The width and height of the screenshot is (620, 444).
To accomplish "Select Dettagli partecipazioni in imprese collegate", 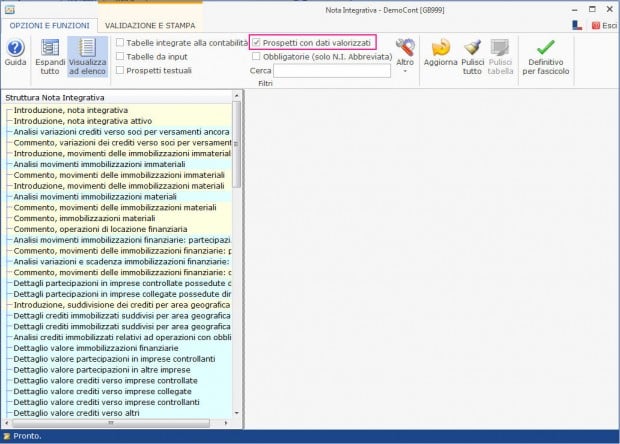I will pos(122,294).
